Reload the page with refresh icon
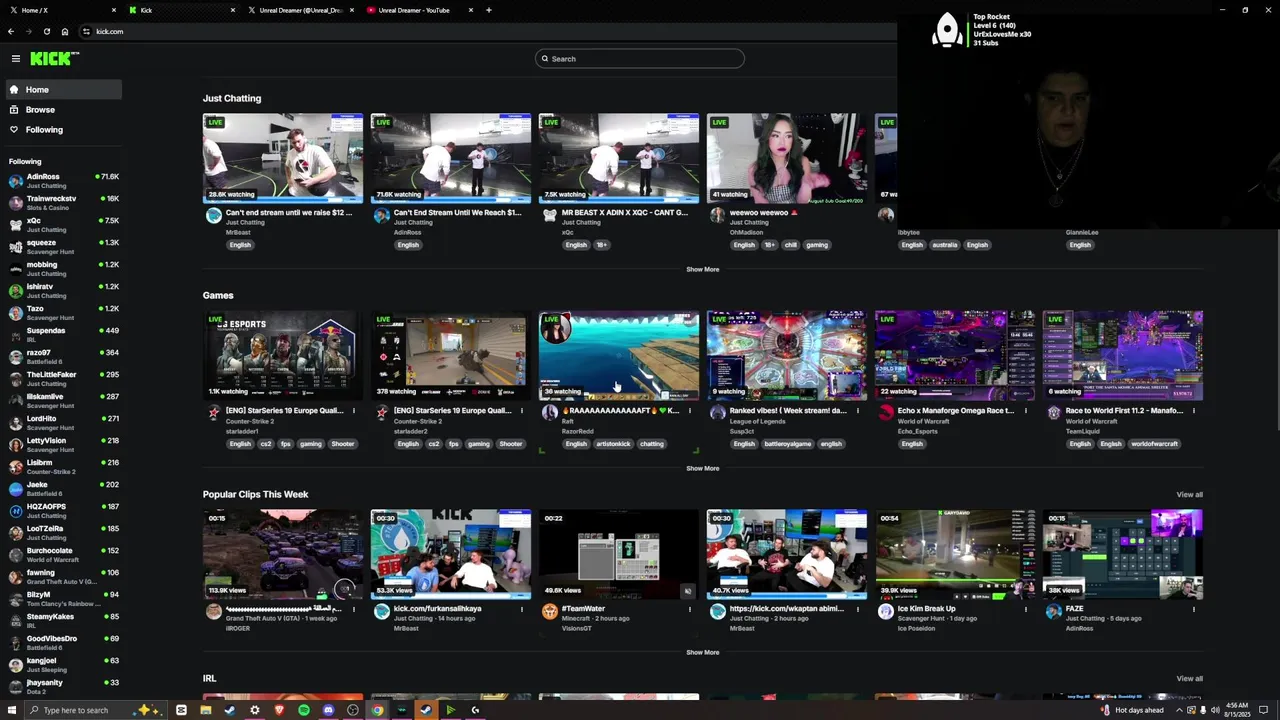The height and width of the screenshot is (720, 1280). [x=46, y=31]
